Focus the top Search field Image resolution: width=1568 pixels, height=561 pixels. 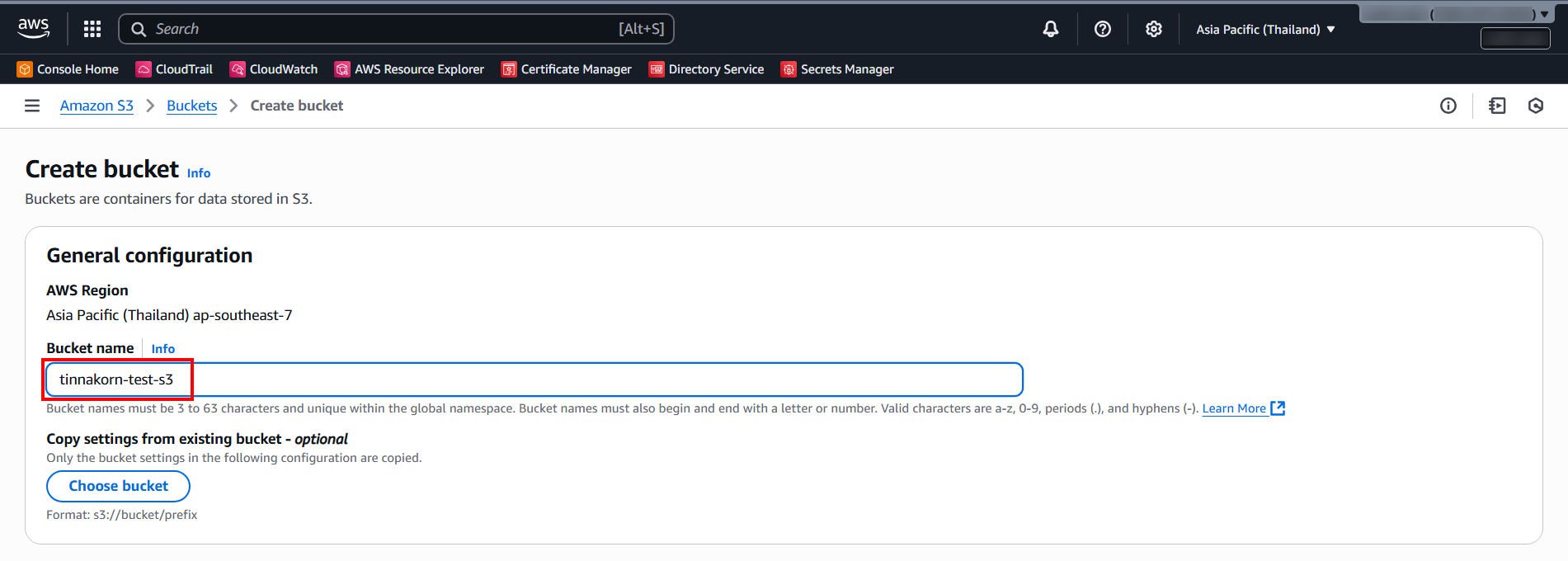pyautogui.click(x=396, y=29)
